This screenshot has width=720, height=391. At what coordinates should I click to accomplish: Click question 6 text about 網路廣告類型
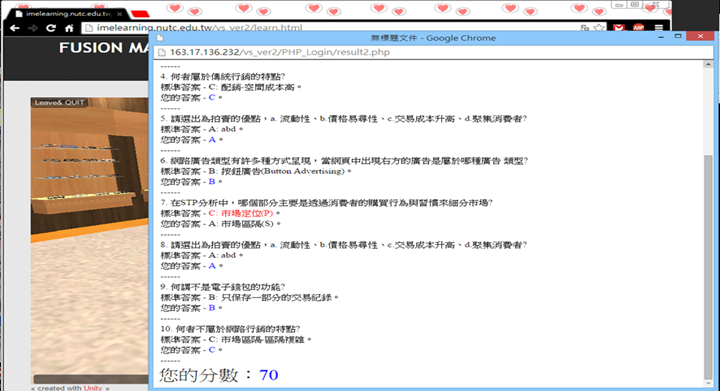[344, 161]
